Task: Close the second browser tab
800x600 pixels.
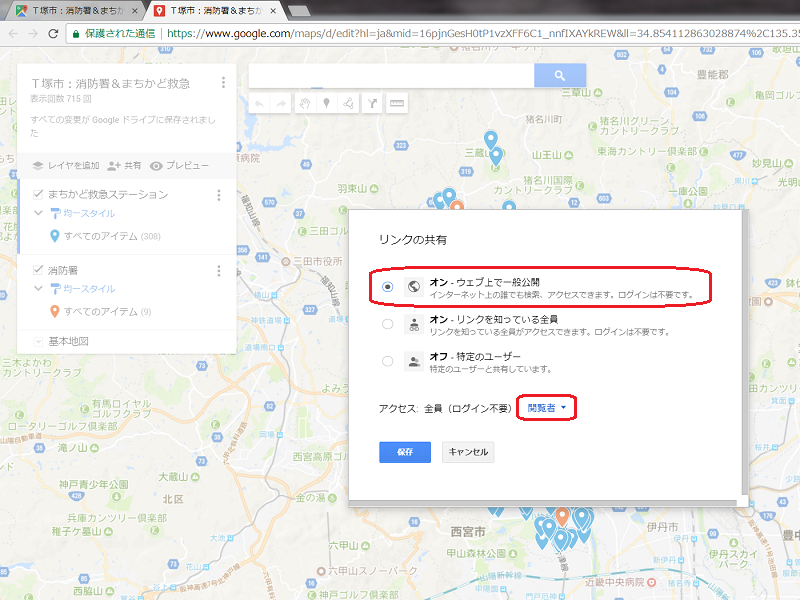Action: click(273, 10)
